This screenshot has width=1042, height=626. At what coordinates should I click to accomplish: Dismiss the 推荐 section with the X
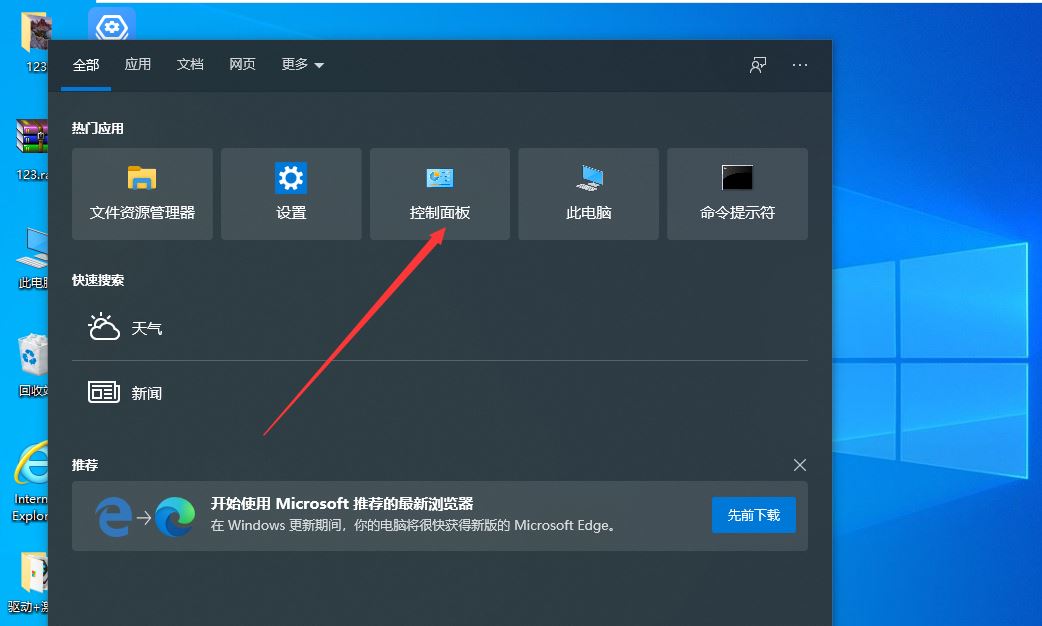tap(800, 465)
